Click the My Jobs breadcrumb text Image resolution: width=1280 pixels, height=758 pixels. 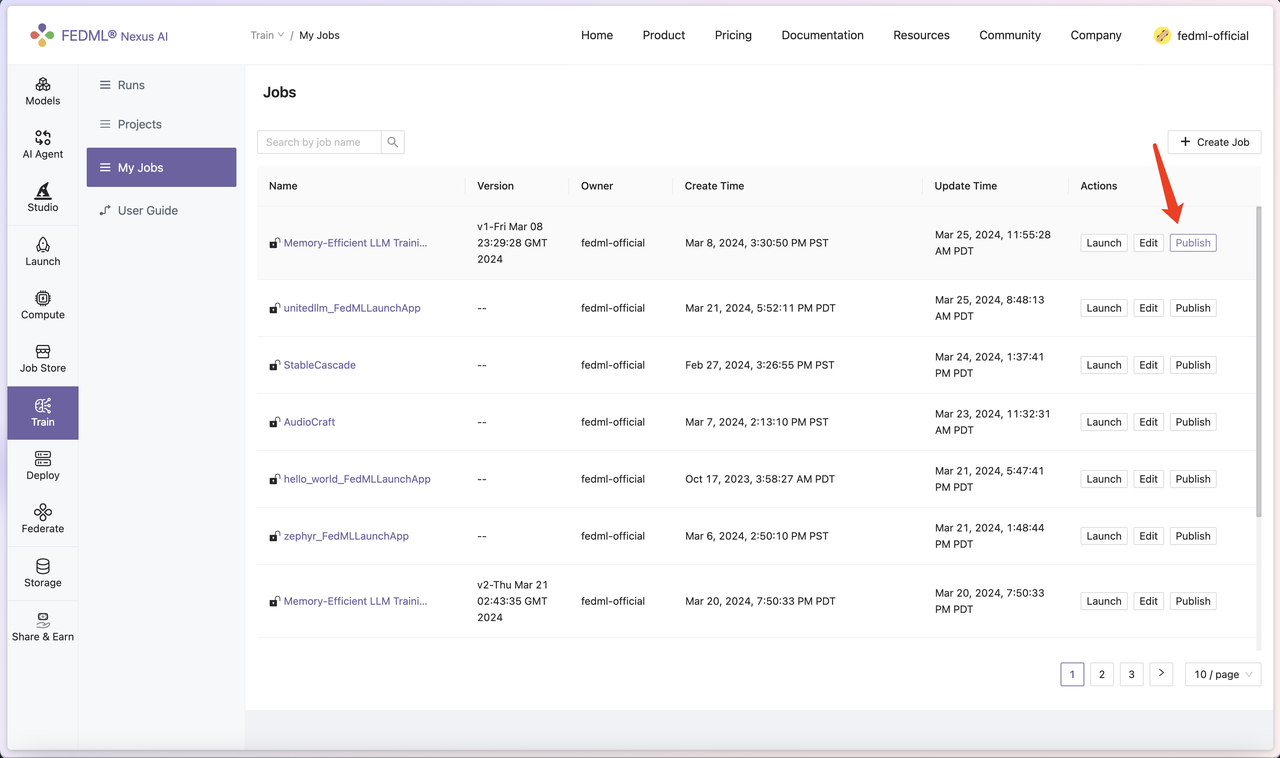(320, 35)
